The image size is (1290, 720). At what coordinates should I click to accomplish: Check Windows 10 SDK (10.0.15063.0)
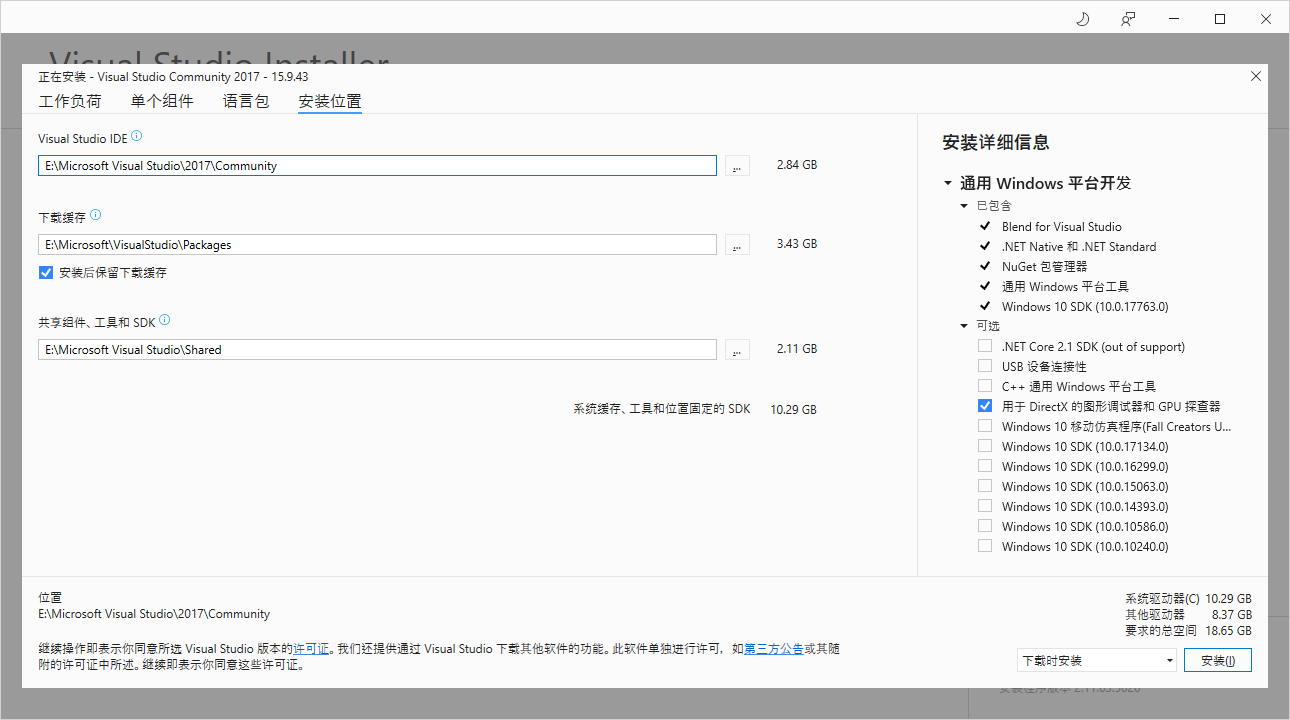pyautogui.click(x=985, y=486)
